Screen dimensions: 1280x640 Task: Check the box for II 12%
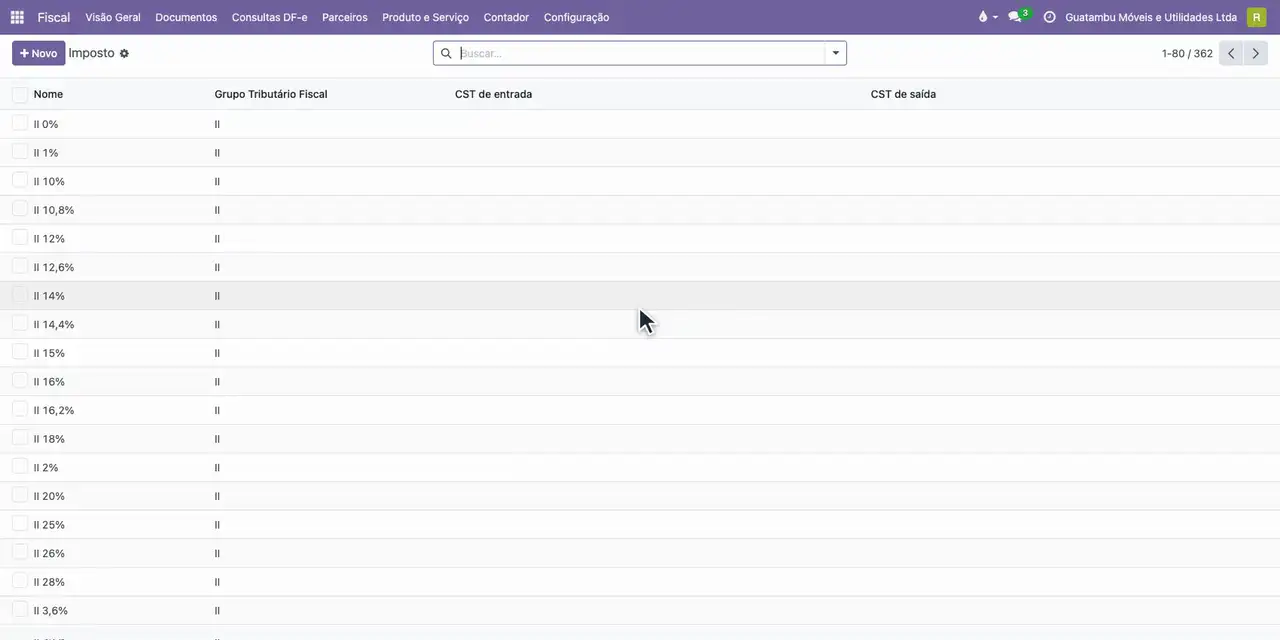point(20,238)
